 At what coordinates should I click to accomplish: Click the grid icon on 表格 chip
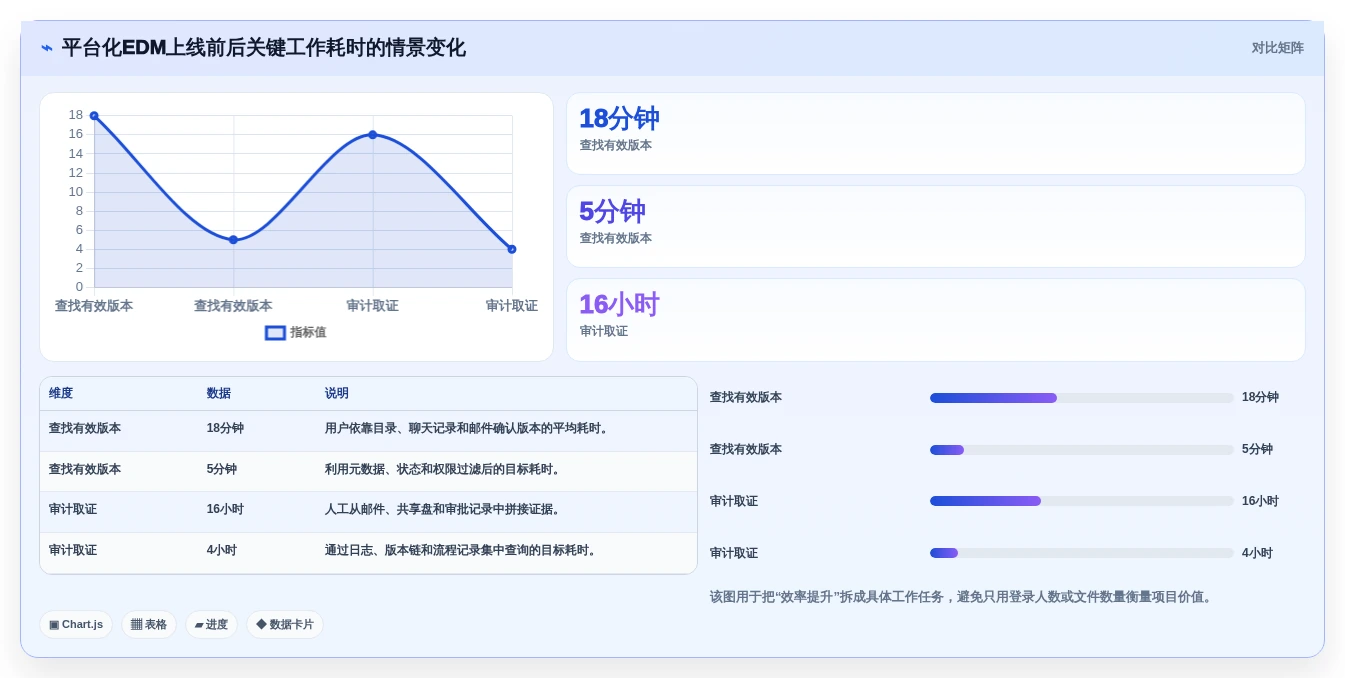click(x=136, y=625)
